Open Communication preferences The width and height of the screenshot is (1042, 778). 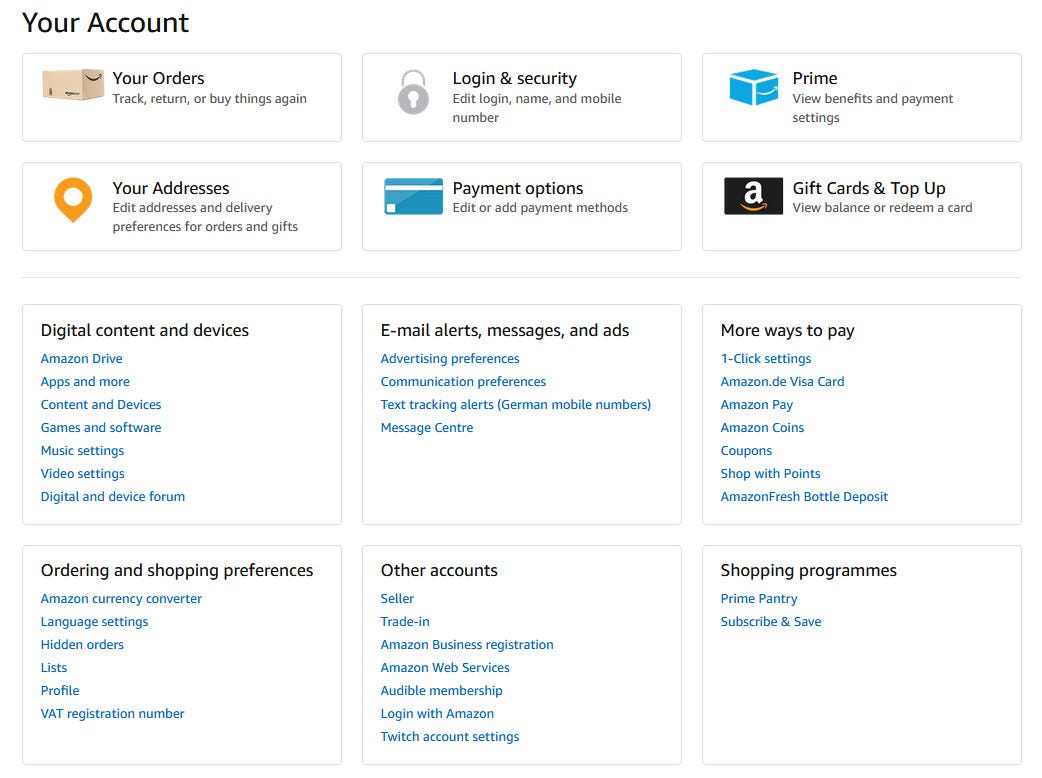point(463,382)
